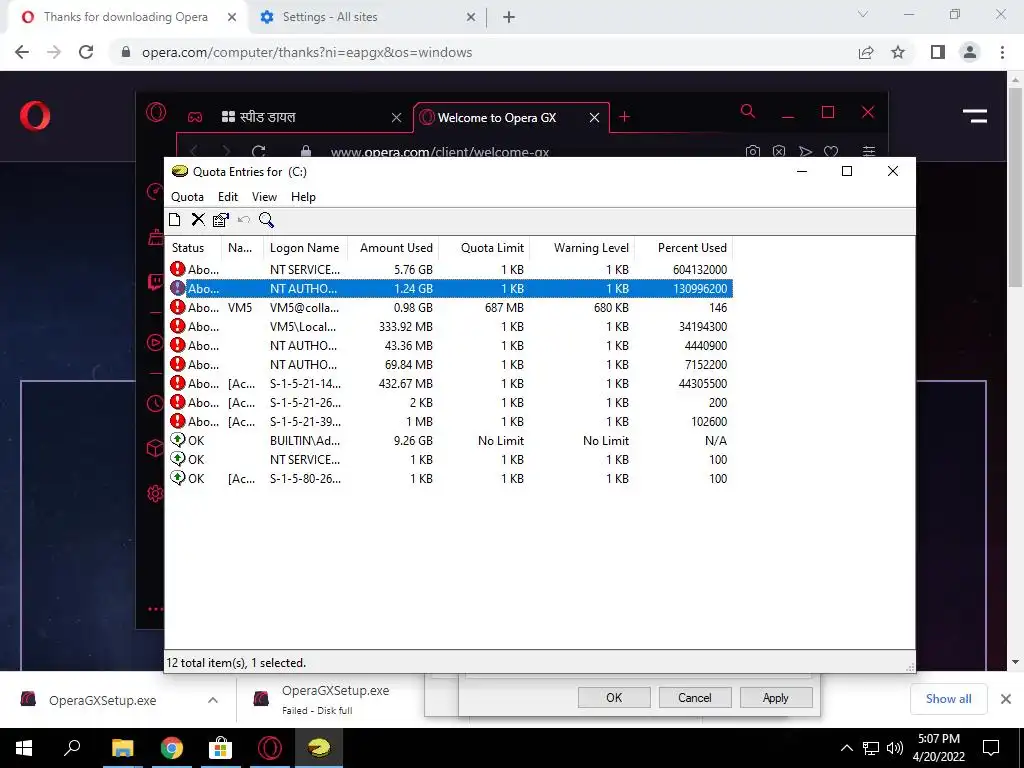Show hidden system tray icons
Viewport: 1024px width, 768px height.
[846, 748]
